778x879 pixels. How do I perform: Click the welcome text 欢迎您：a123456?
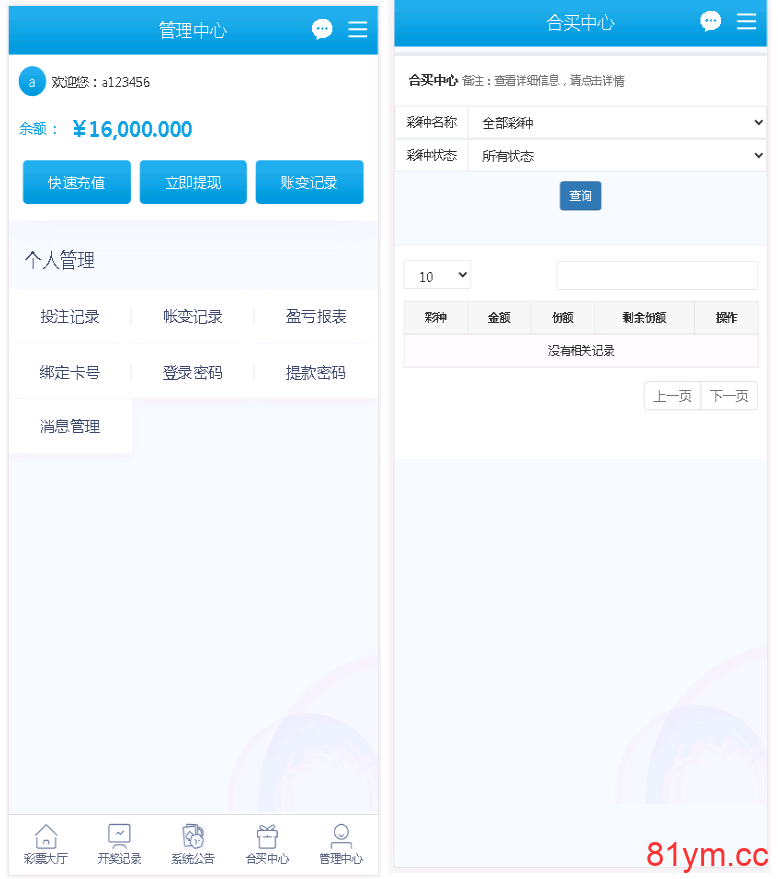pyautogui.click(x=100, y=82)
